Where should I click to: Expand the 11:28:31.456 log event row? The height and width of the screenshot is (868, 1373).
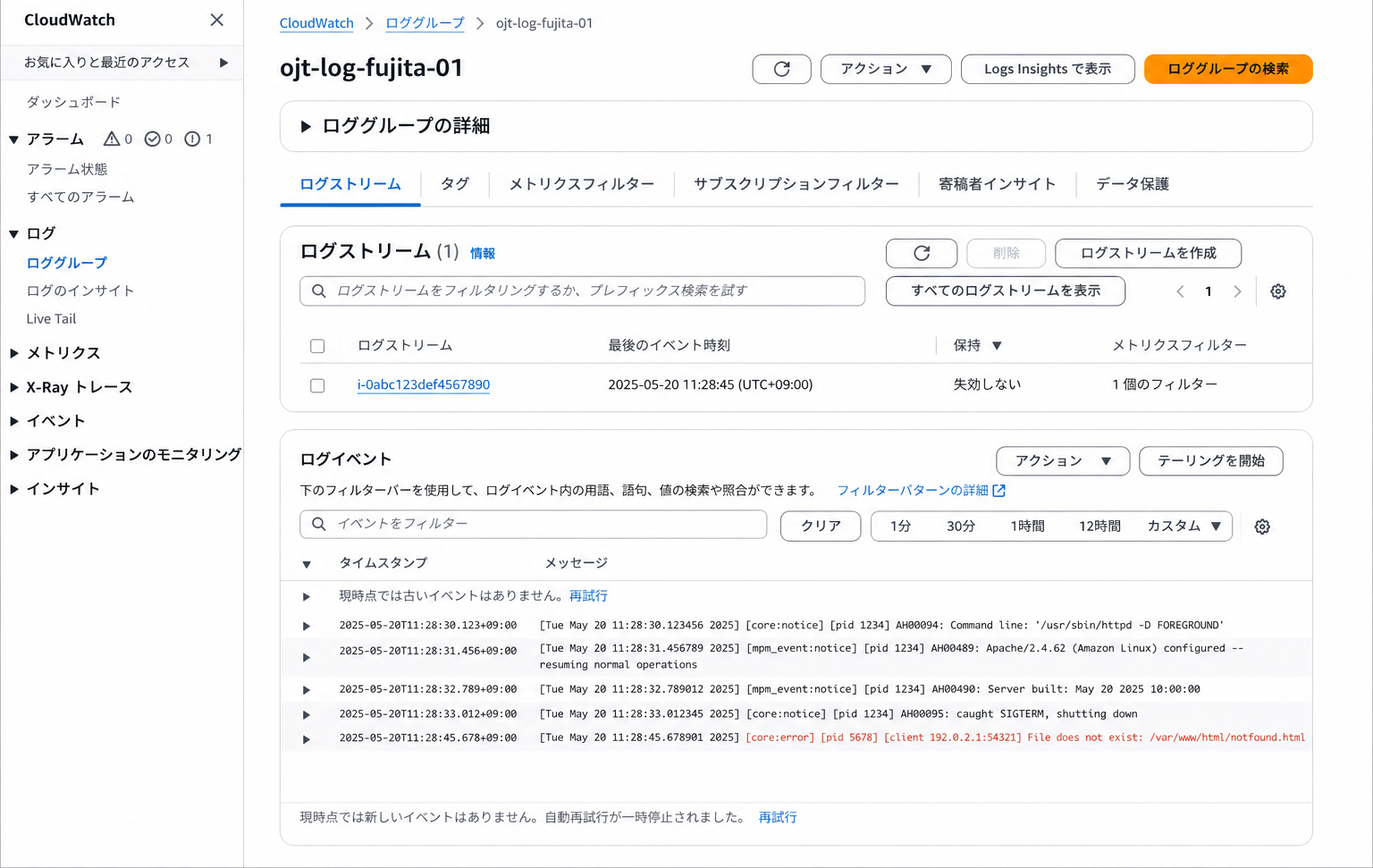[307, 657]
